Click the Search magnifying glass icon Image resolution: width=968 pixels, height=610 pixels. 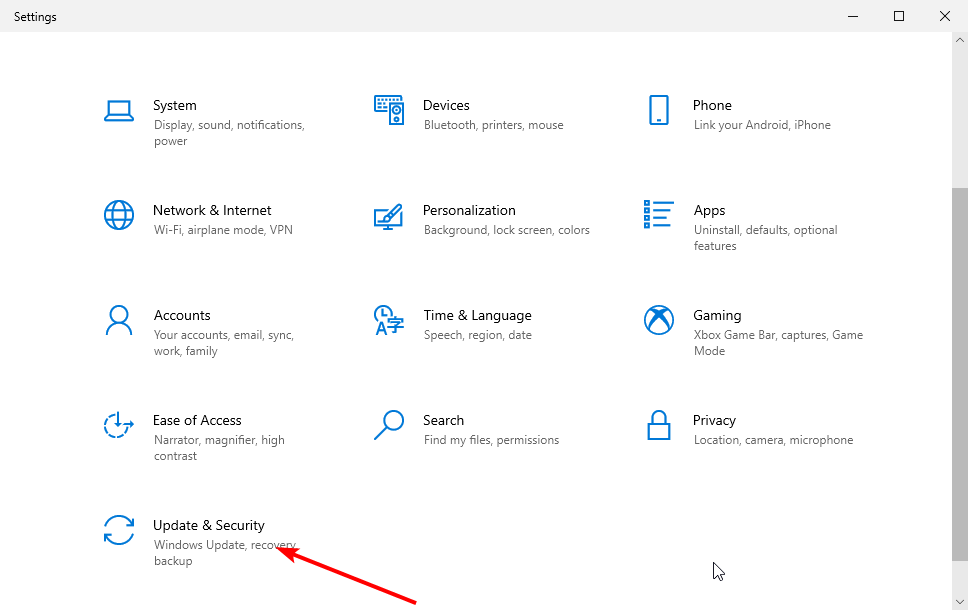pos(388,425)
